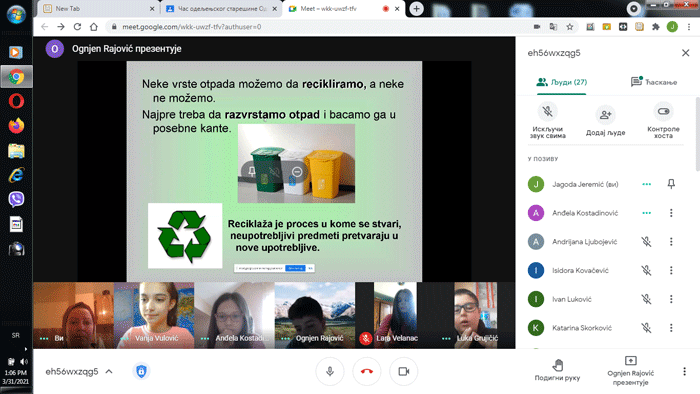
Task: Mute Isidora Kovačević's microphone icon
Action: click(x=646, y=270)
